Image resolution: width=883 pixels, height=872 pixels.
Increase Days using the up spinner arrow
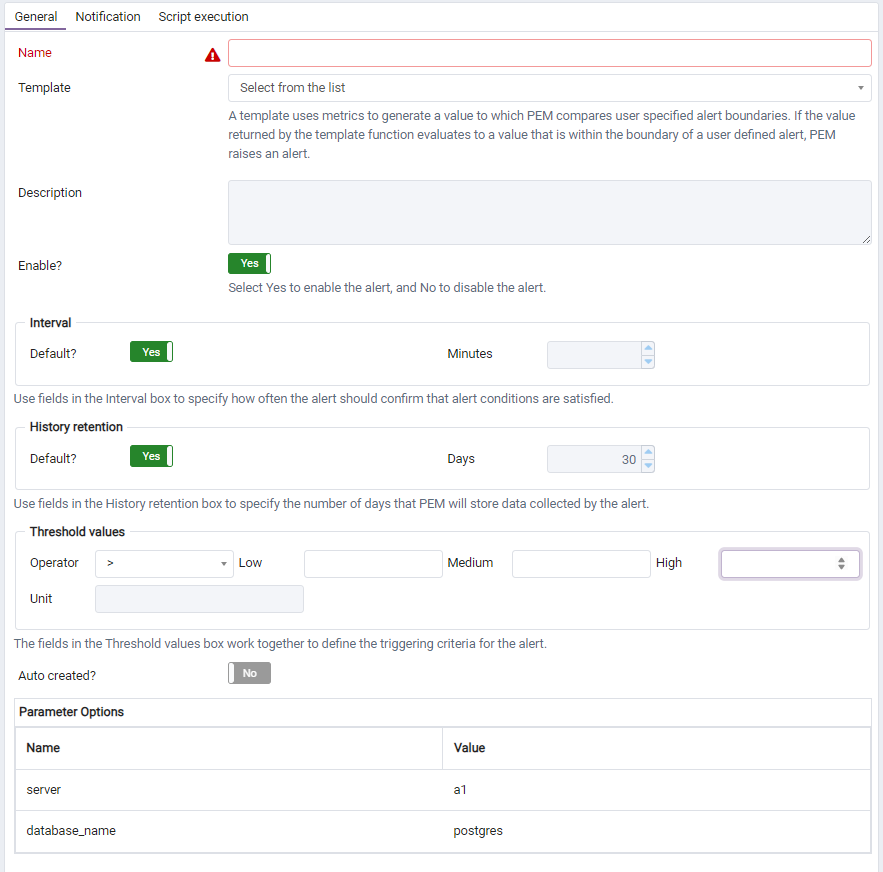(x=648, y=452)
